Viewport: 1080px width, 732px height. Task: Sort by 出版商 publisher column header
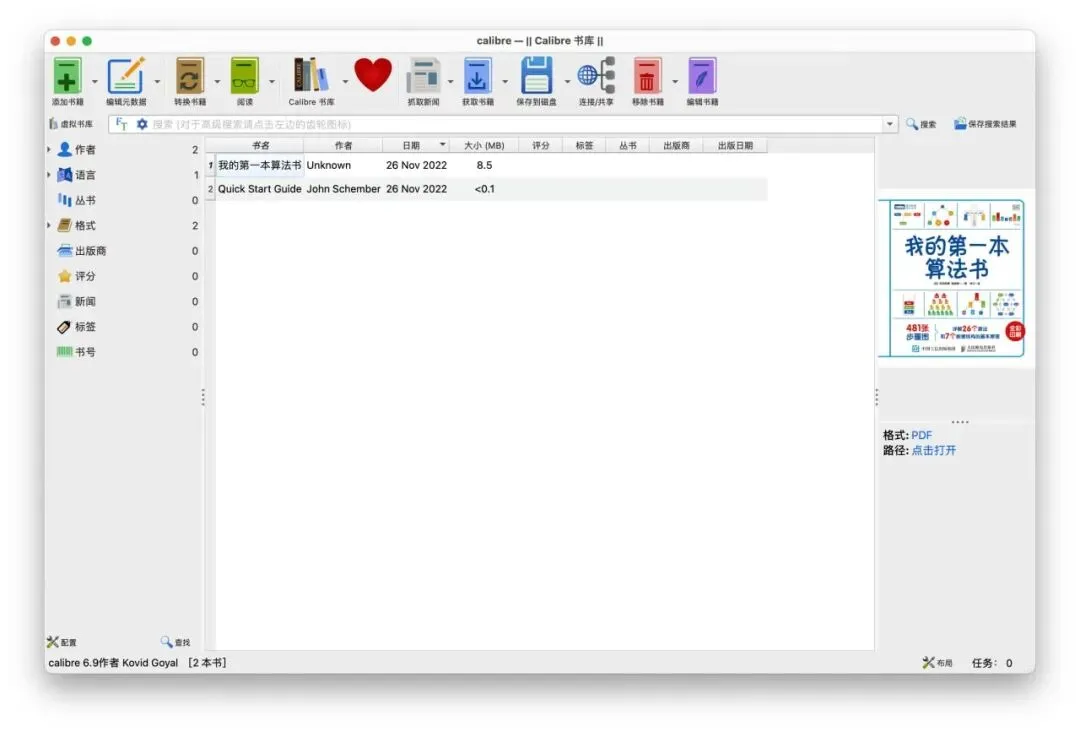(676, 145)
